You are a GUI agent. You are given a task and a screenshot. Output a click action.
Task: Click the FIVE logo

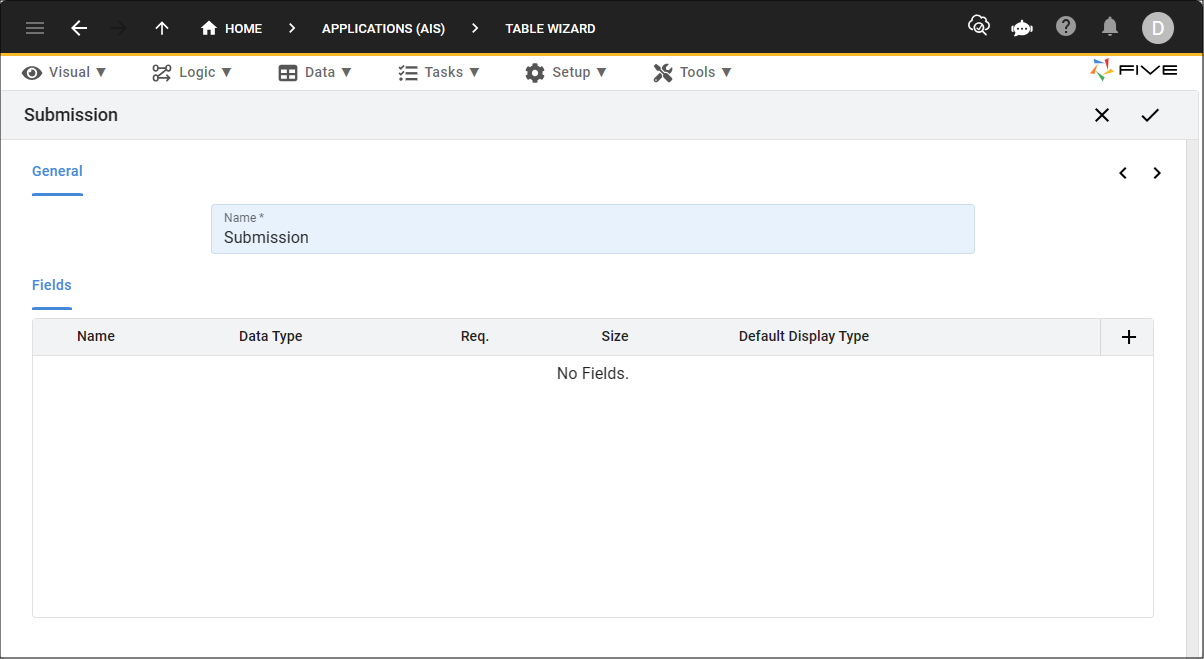pos(1133,71)
